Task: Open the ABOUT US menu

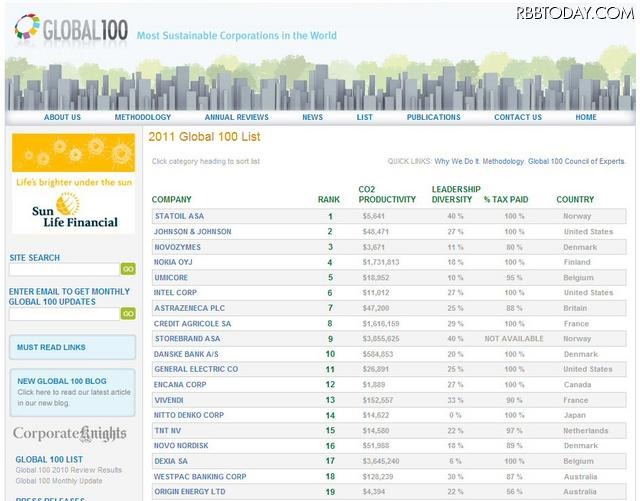Action: pyautogui.click(x=62, y=117)
